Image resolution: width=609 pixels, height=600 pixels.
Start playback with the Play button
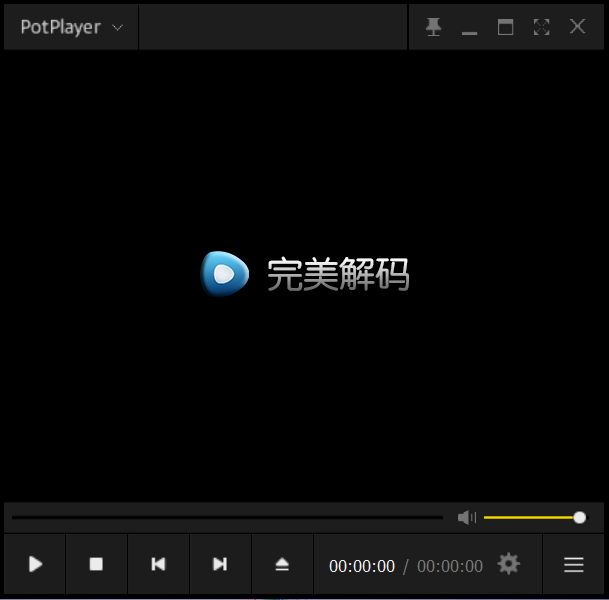click(35, 564)
